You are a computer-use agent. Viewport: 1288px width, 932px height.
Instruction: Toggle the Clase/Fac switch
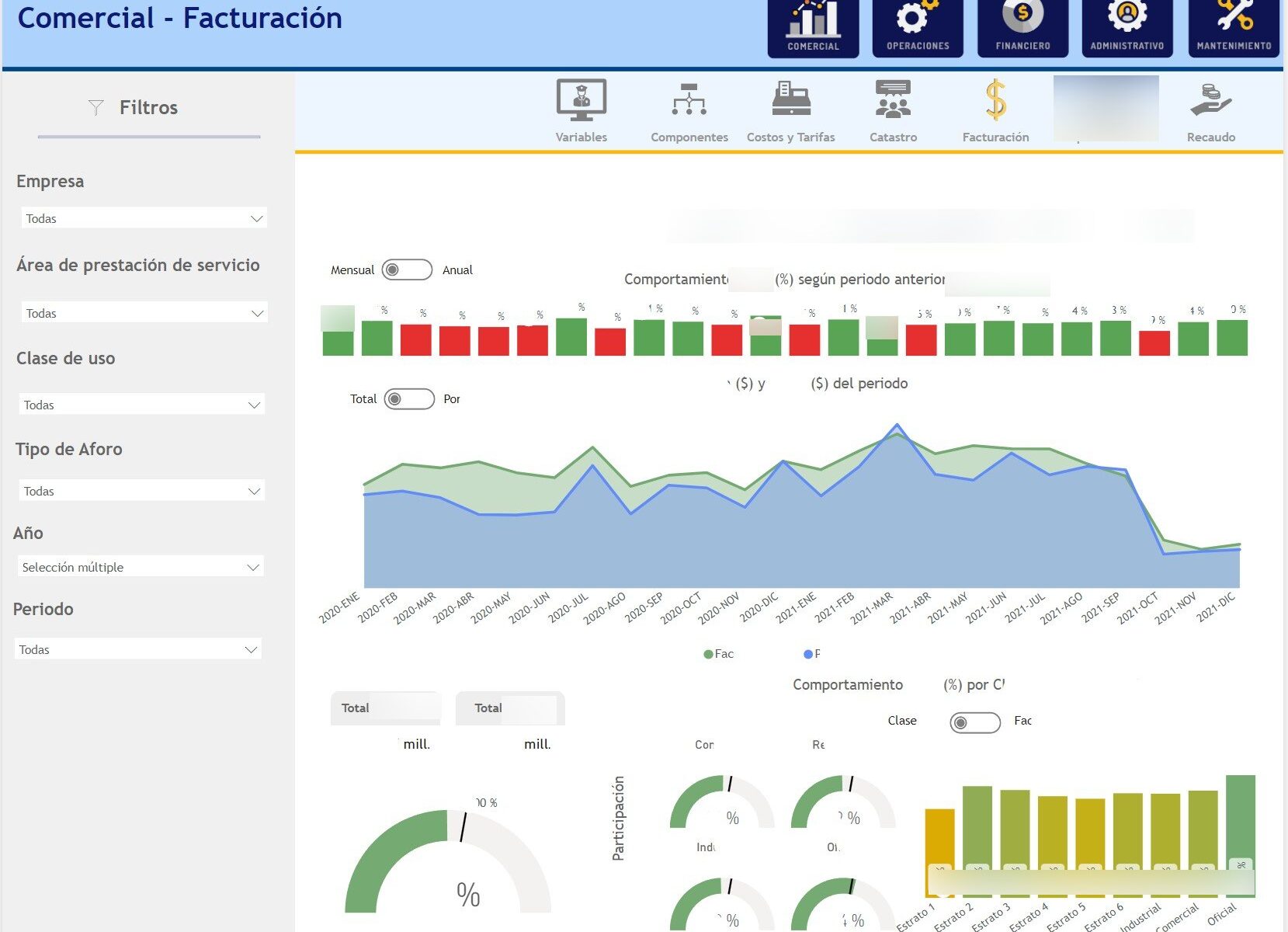(975, 722)
